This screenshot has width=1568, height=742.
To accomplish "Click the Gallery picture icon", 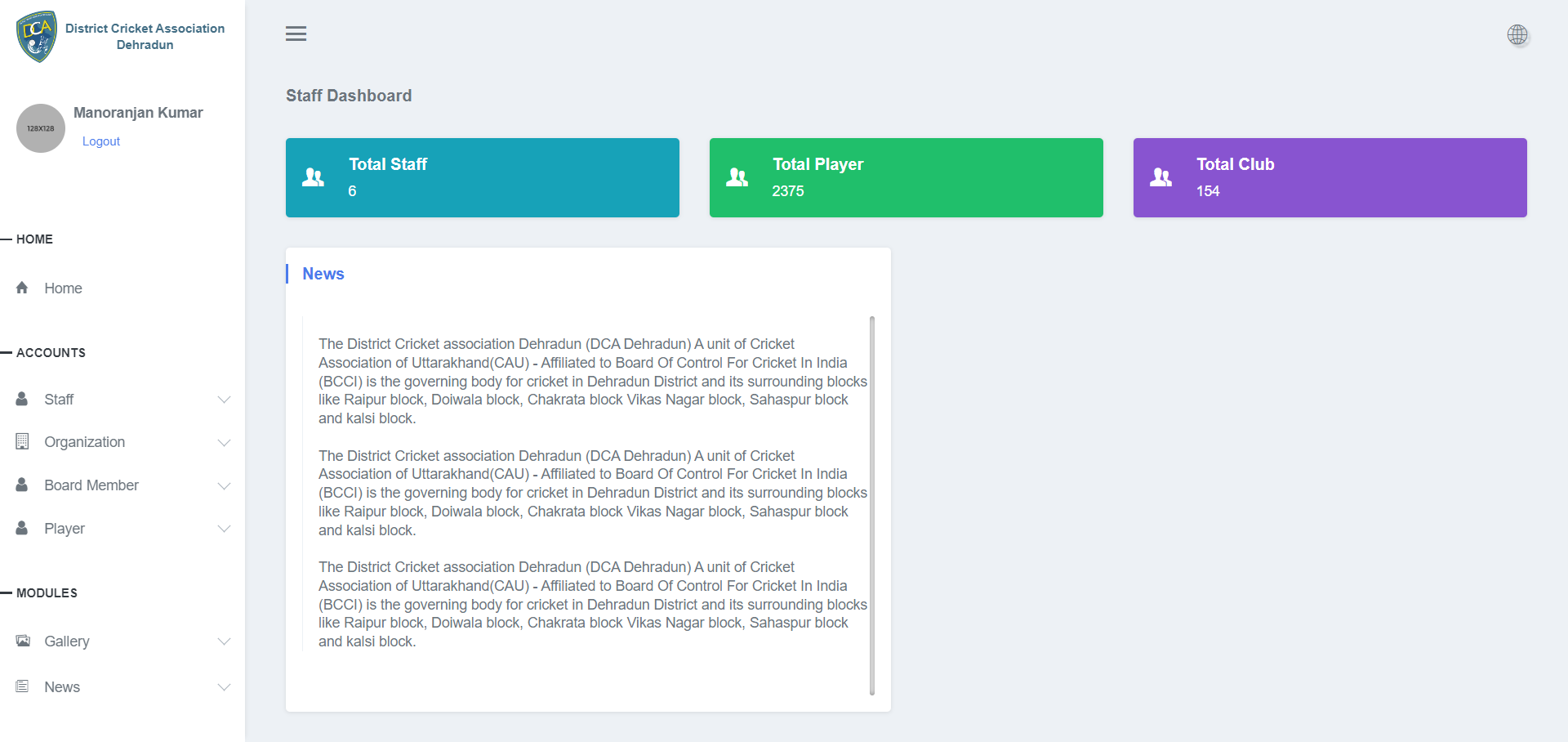I will click(x=23, y=641).
